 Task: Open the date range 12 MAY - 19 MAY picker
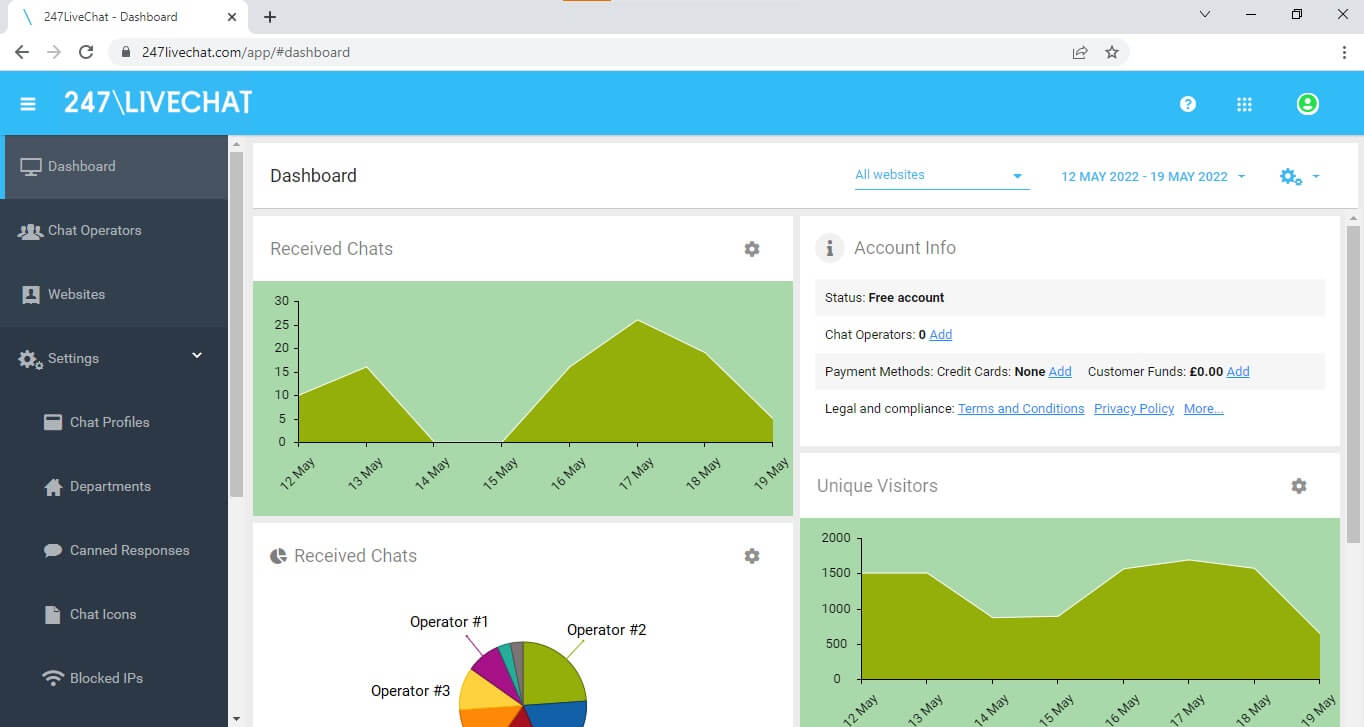[1153, 176]
